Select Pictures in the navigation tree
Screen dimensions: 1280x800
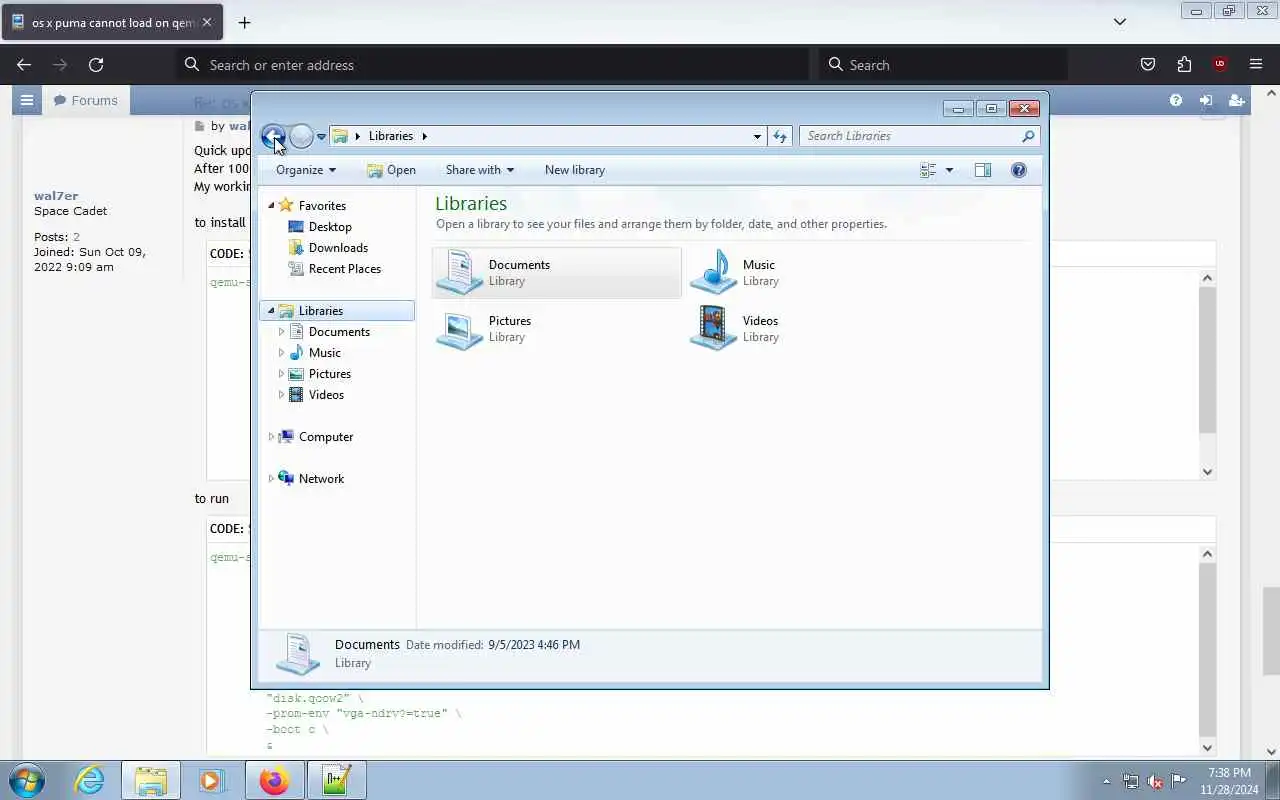click(x=329, y=374)
